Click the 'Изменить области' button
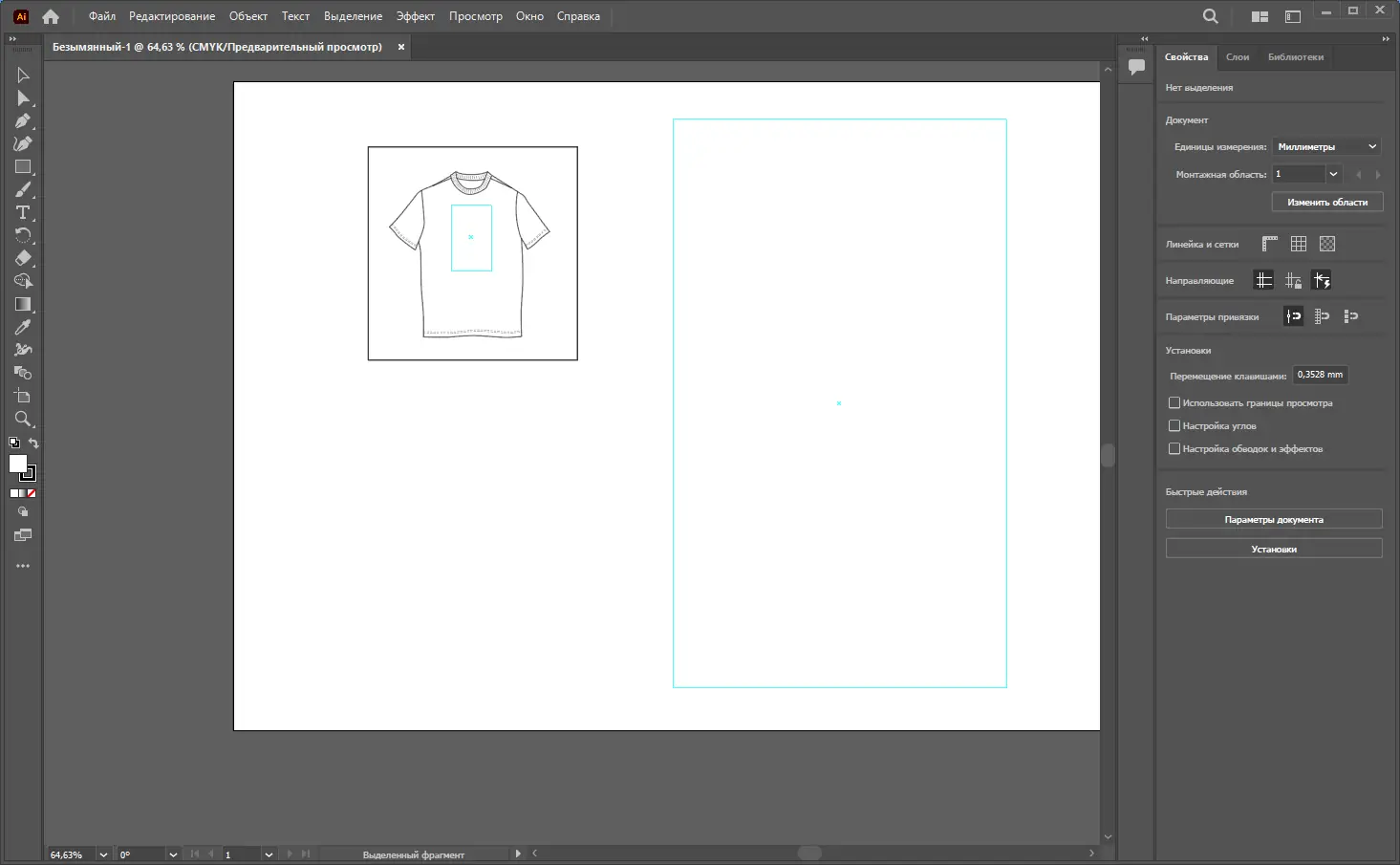The height and width of the screenshot is (865, 1400). pyautogui.click(x=1327, y=202)
